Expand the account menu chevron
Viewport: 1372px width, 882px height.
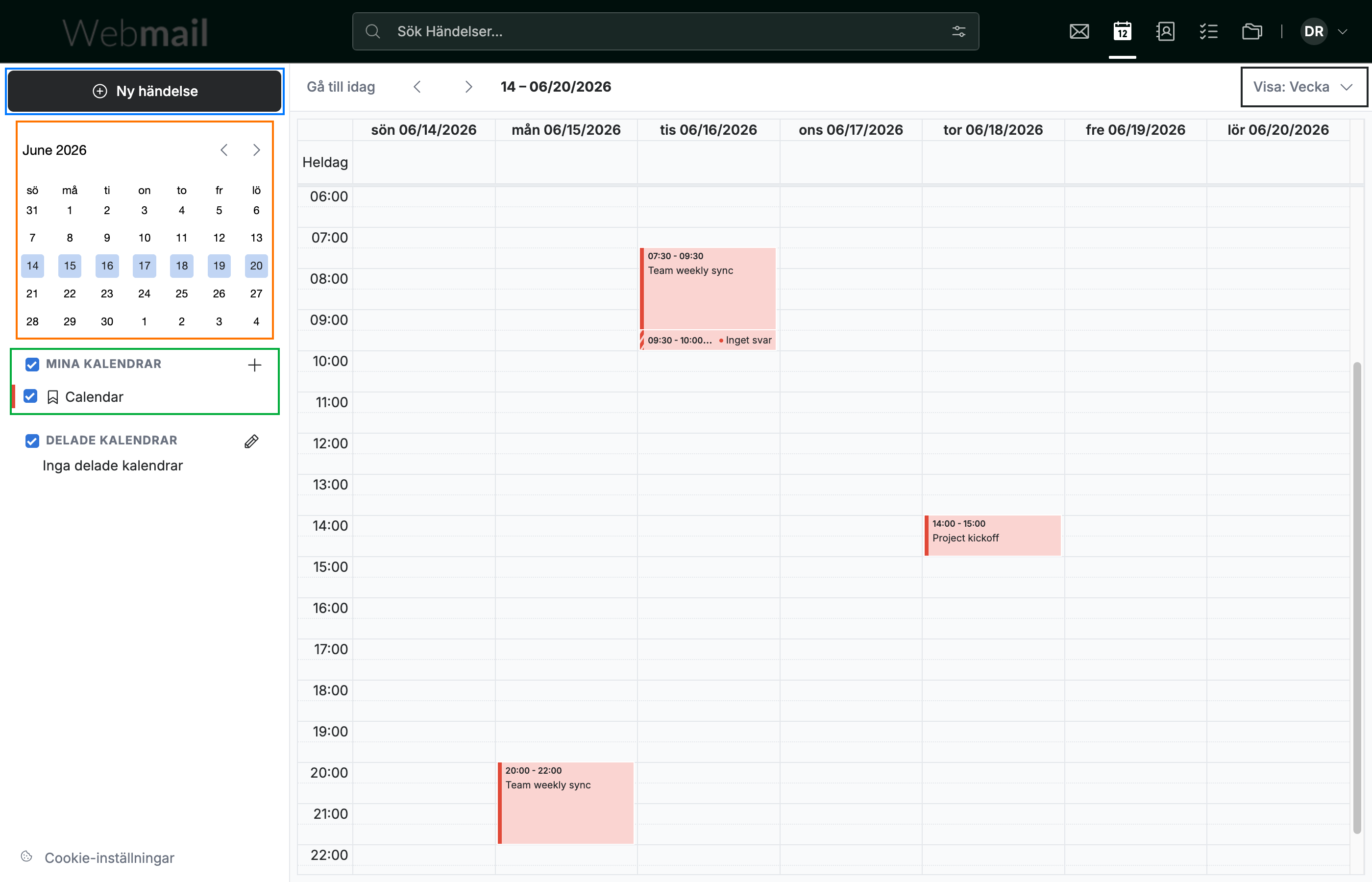pos(1342,32)
